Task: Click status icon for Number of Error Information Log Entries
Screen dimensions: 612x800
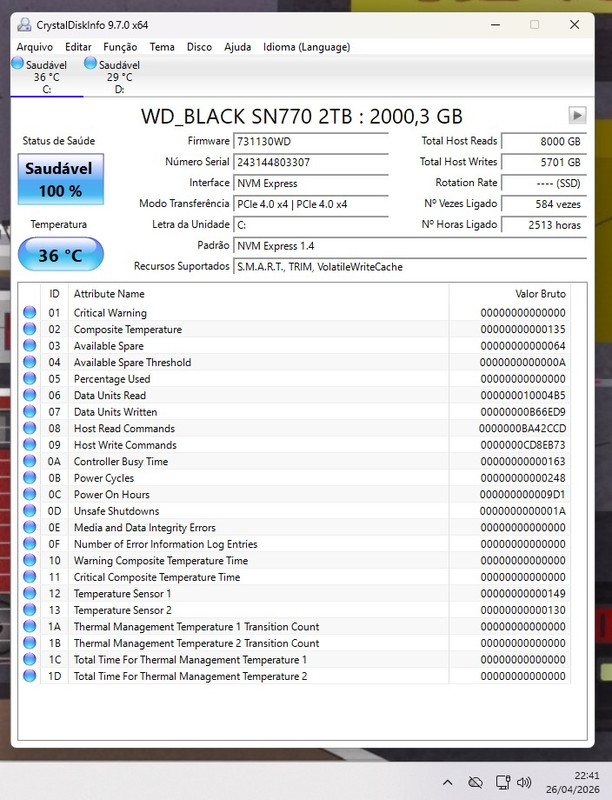Action: [x=30, y=543]
